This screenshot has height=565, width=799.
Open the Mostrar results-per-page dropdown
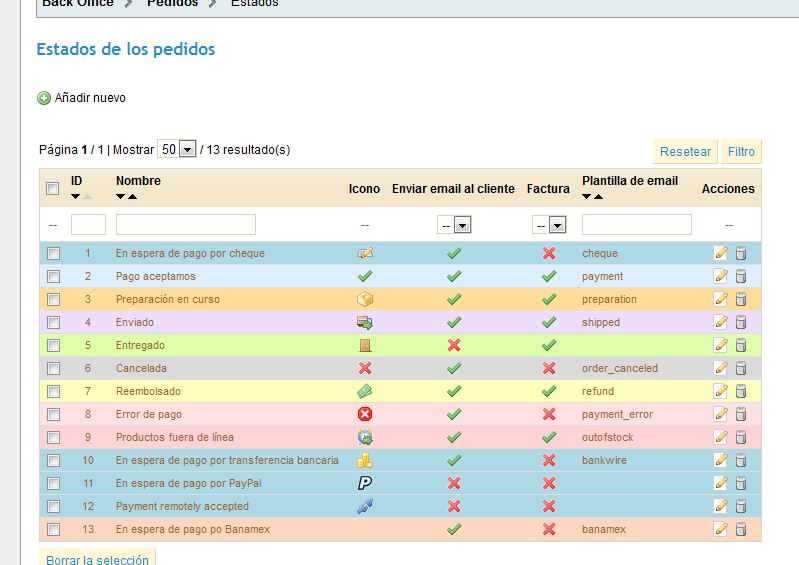pyautogui.click(x=176, y=149)
